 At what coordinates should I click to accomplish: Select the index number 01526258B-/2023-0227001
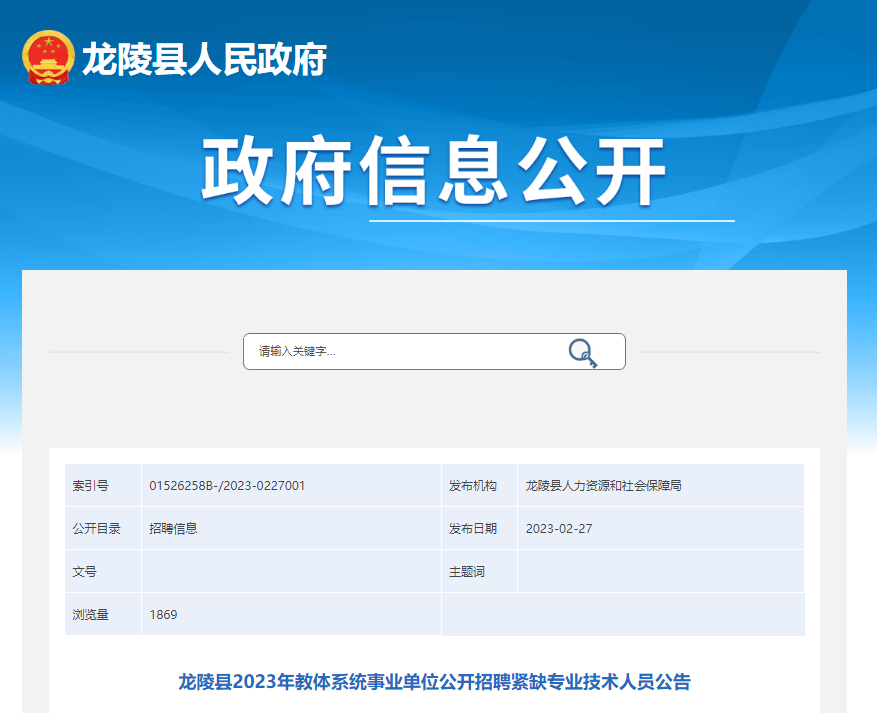227,486
